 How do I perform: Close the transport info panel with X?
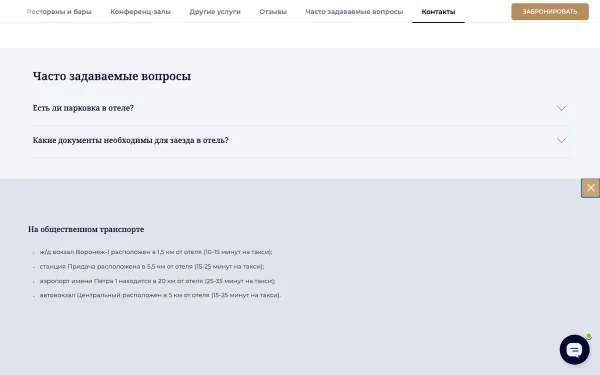pos(590,188)
